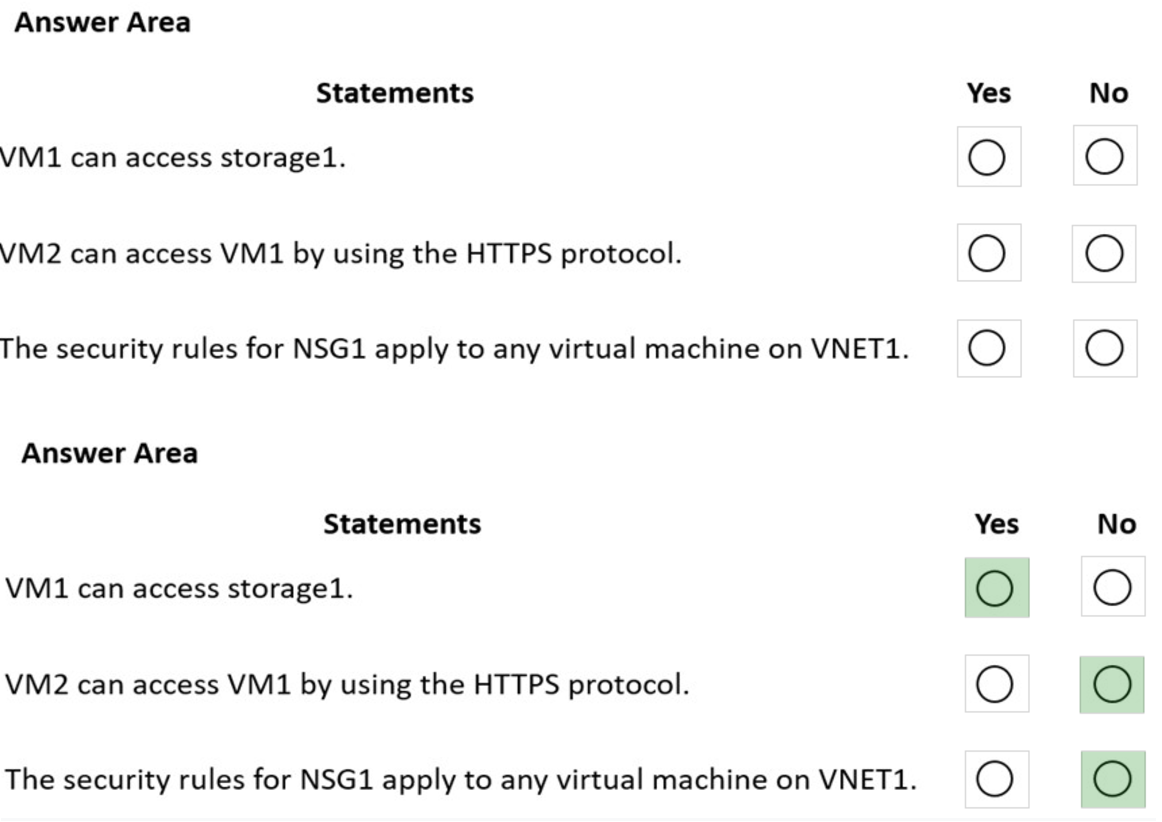1162x822 pixels.
Task: Click upper 'VM2 can access VM1' HTTPS statement text
Action: 340,253
